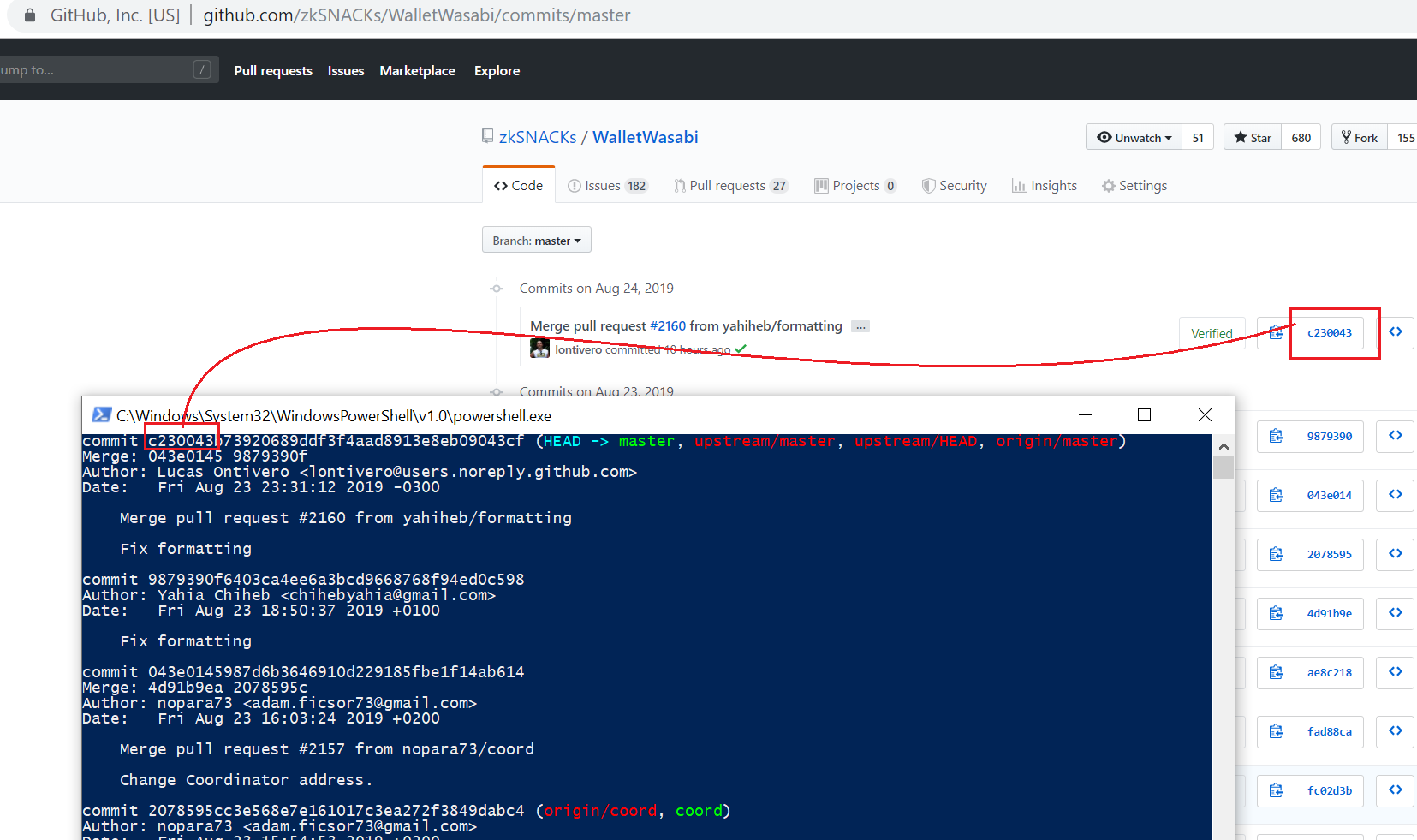Copy full SHA for commit 043e014
This screenshot has width=1417, height=840.
tap(1276, 495)
